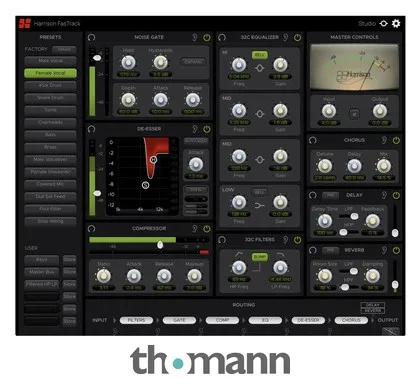The image size is (420, 384).
Task: Select the Male Vocal factory preset
Action: (50, 61)
